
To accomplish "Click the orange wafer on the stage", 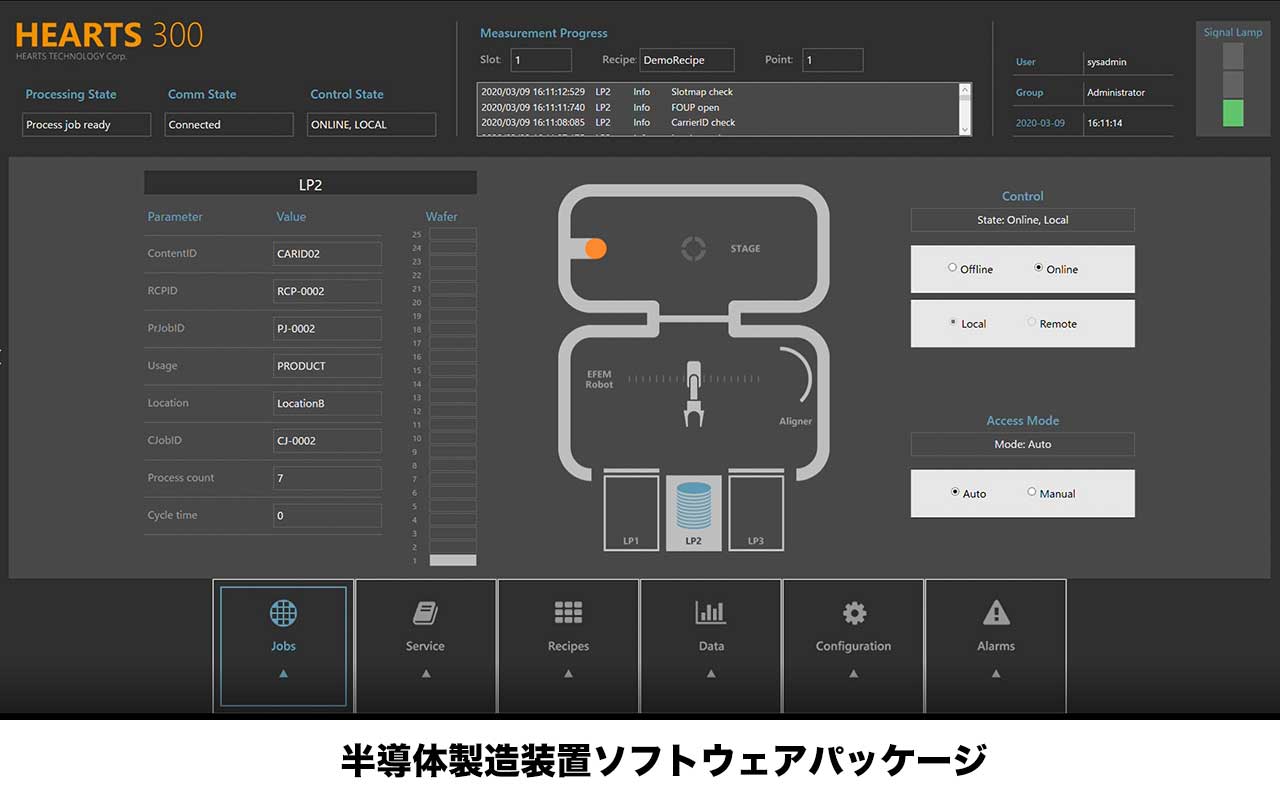I will pos(595,249).
